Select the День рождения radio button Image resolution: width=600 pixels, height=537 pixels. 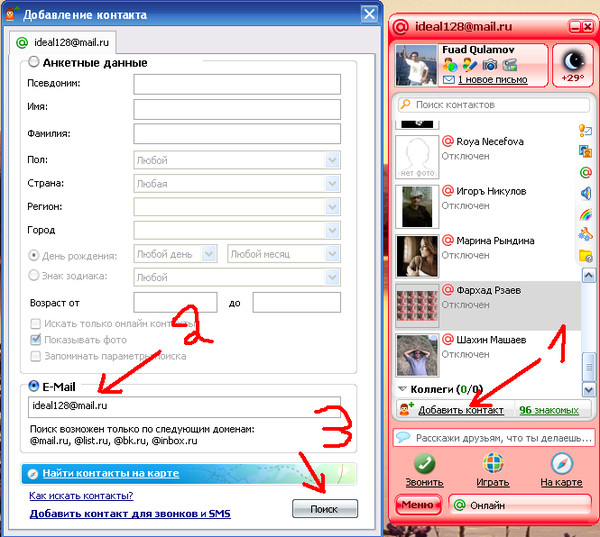click(x=34, y=255)
